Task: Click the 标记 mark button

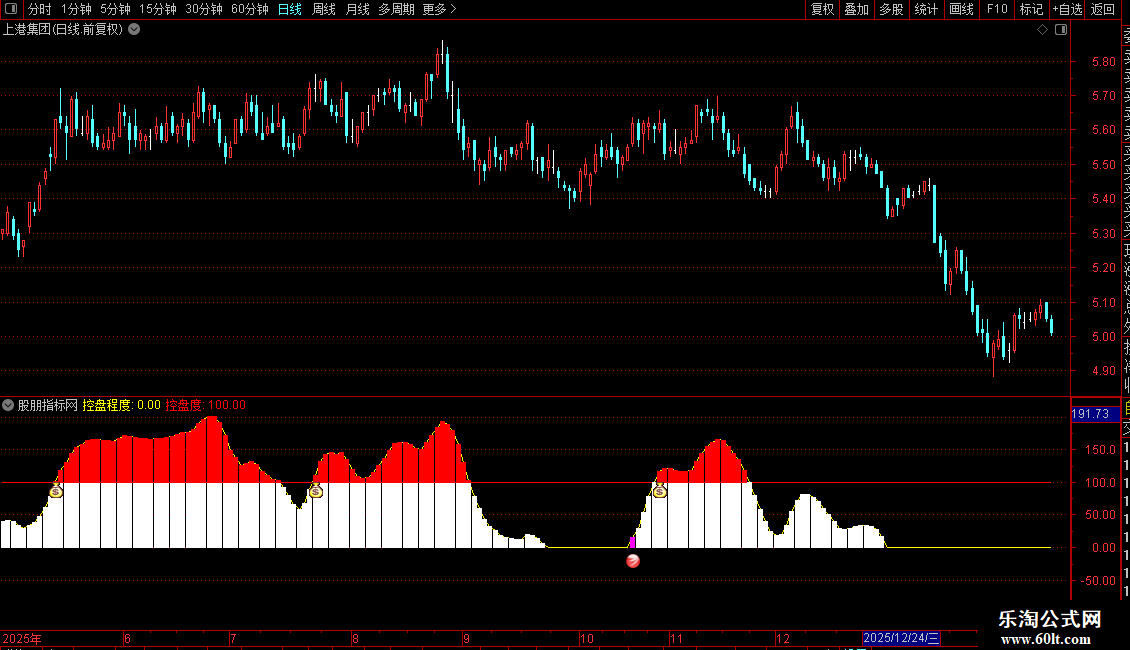Action: click(1031, 9)
